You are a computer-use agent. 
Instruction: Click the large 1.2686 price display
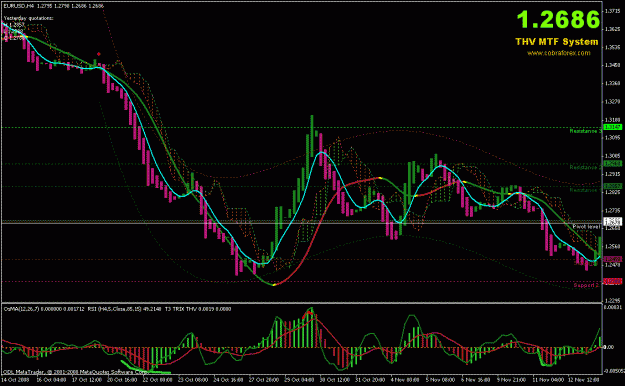click(558, 20)
